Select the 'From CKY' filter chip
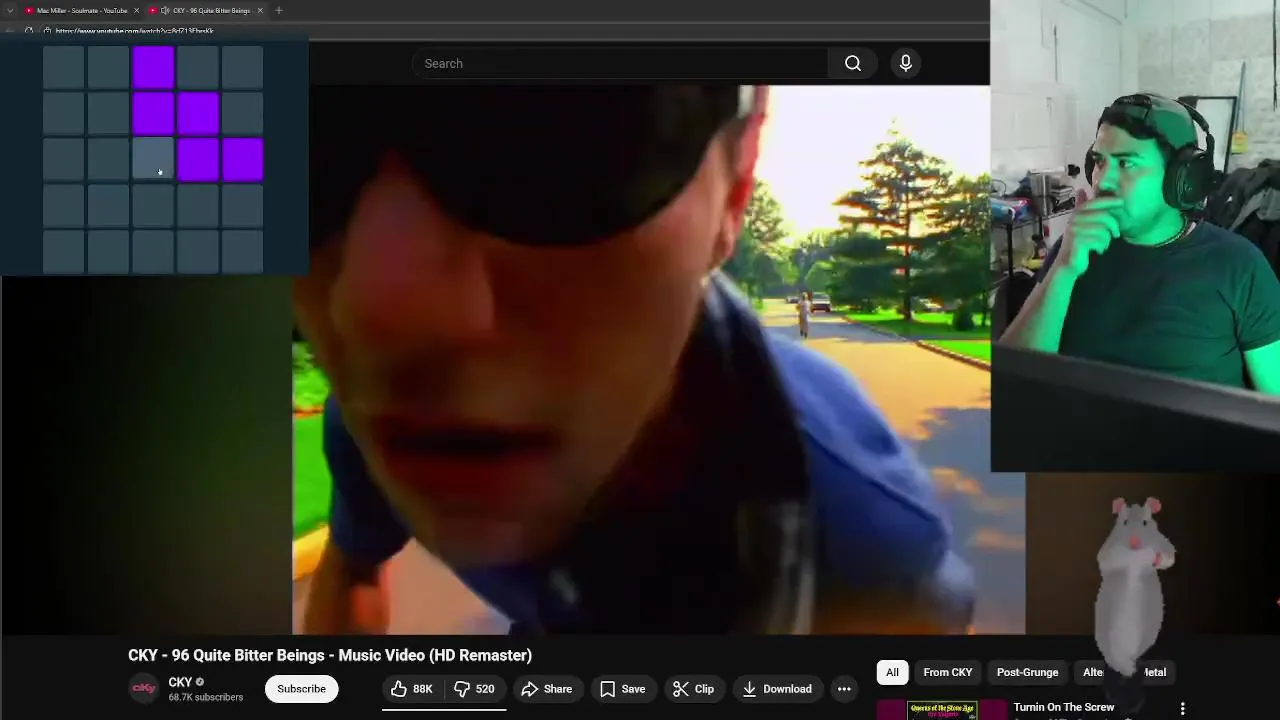 (948, 672)
